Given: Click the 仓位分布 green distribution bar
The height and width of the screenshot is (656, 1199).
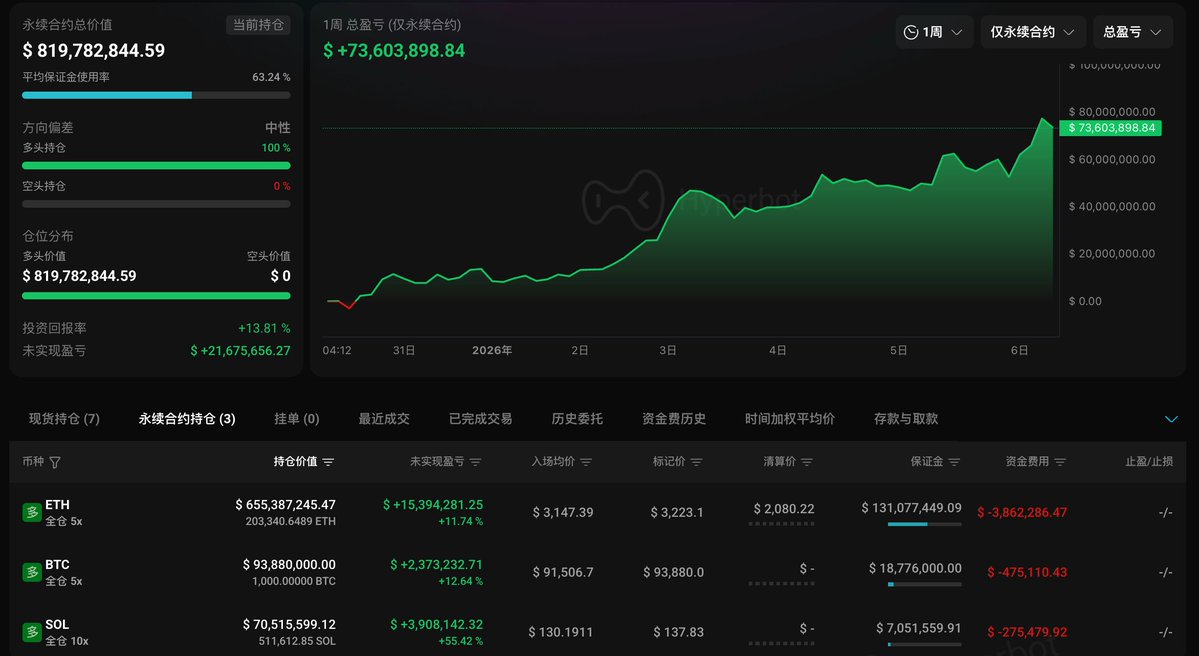Looking at the screenshot, I should [x=156, y=296].
